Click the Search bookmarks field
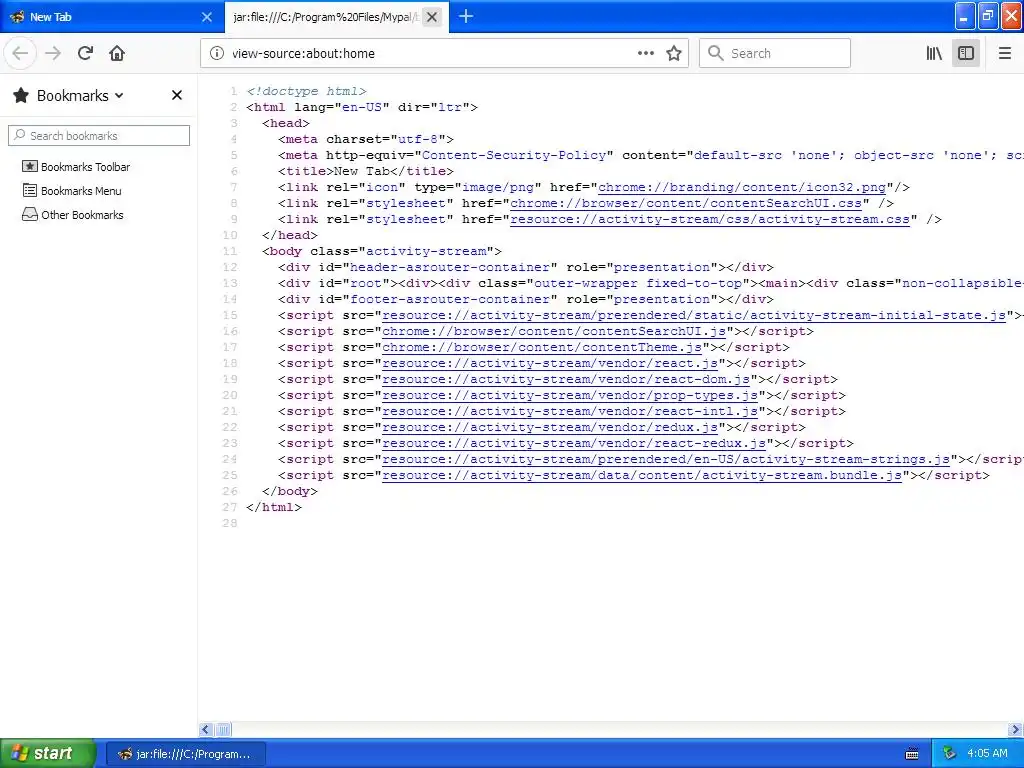This screenshot has height=768, width=1024. click(x=99, y=135)
